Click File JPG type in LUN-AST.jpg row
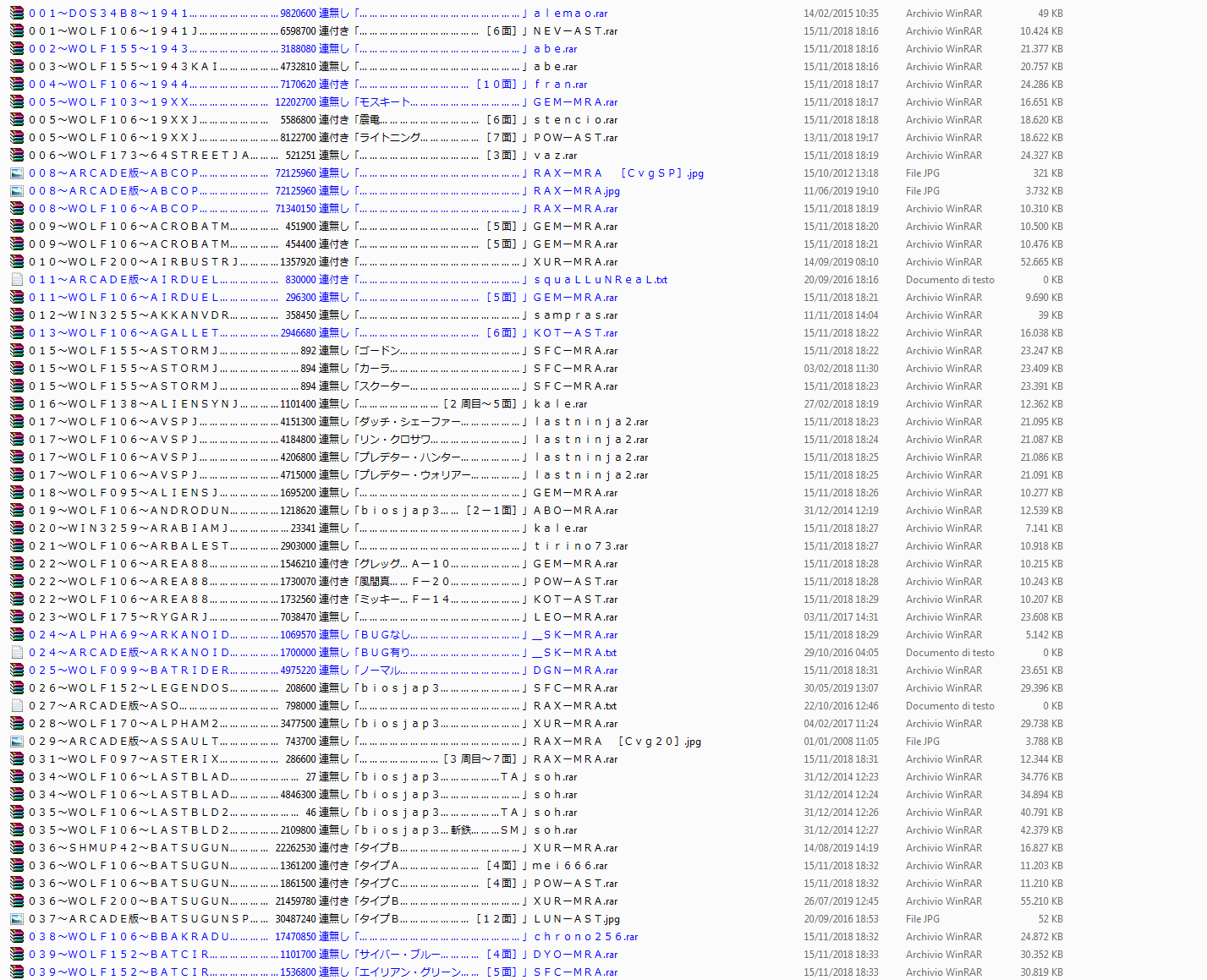Screen dimensions: 1207x980 click(923, 919)
